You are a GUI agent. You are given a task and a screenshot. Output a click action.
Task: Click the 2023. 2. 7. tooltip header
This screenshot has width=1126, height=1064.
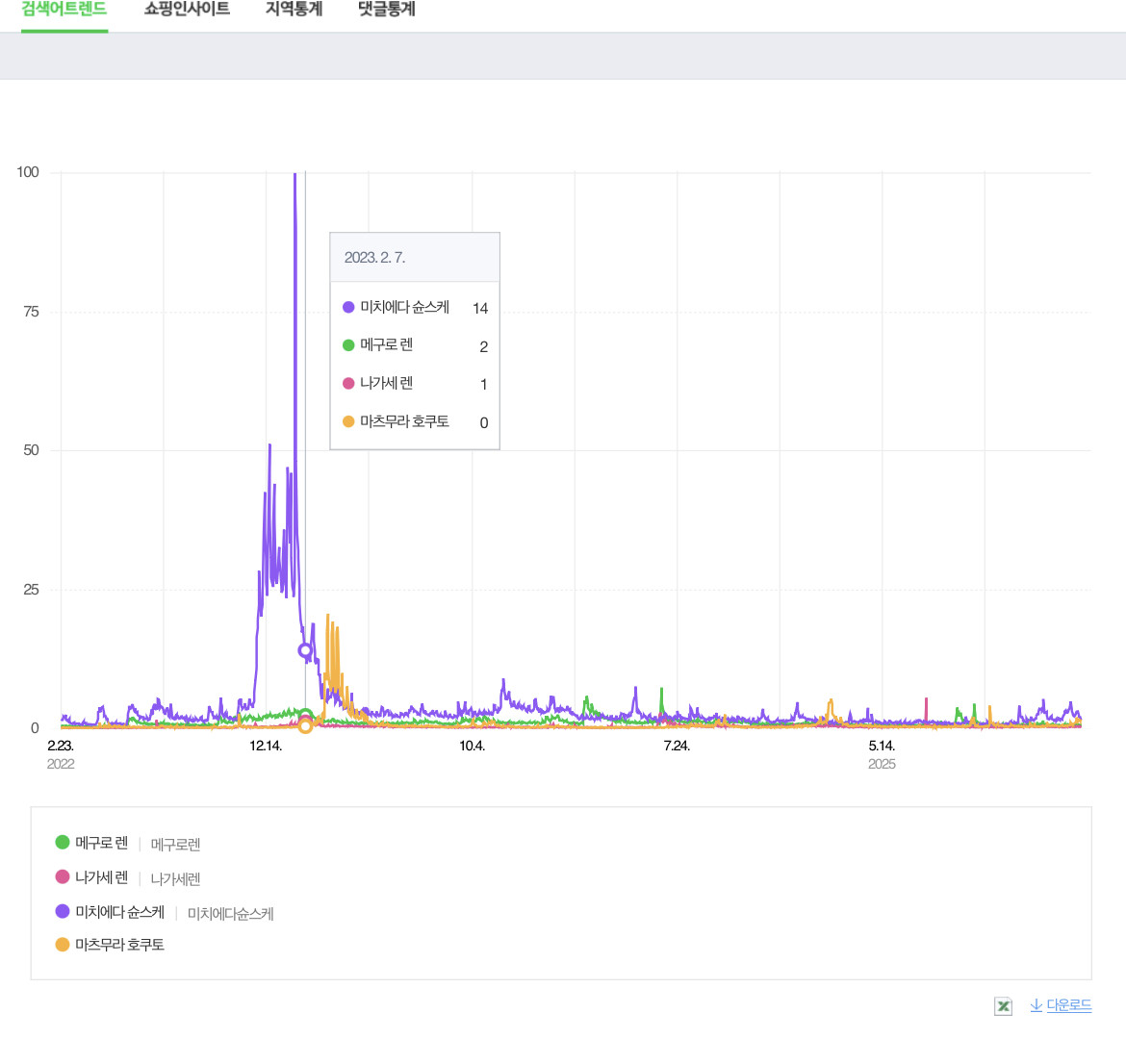click(415, 257)
